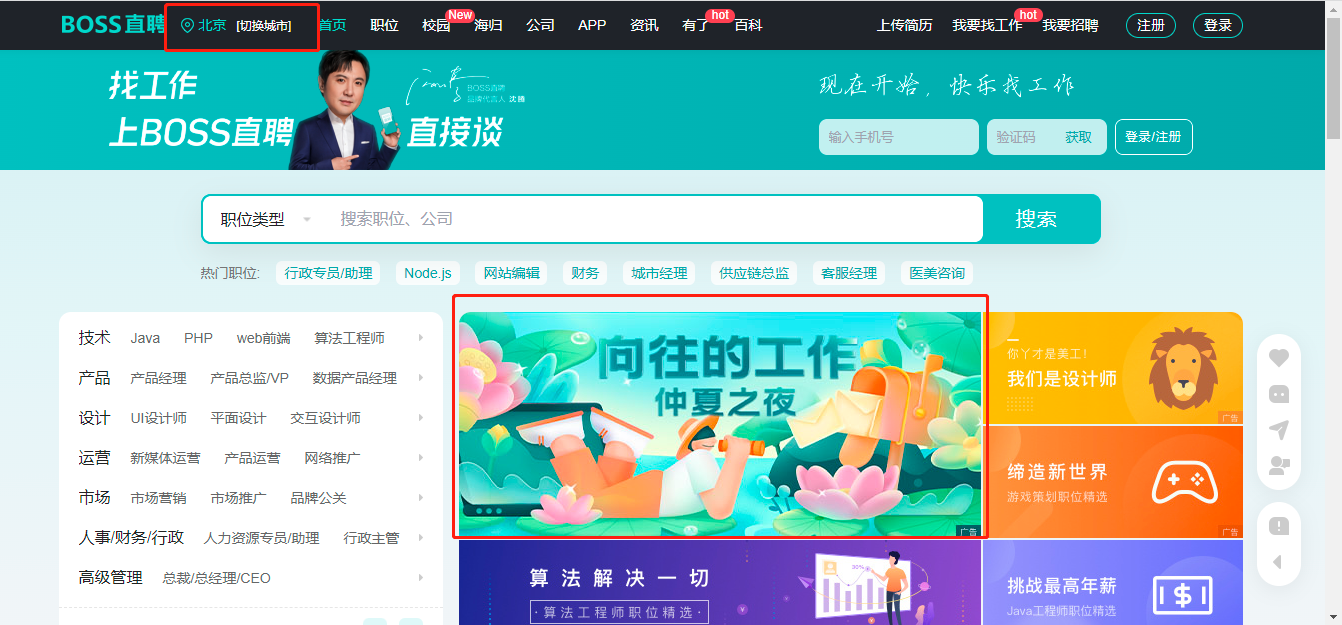Open the 新媒体运营 job category link

pos(165,458)
